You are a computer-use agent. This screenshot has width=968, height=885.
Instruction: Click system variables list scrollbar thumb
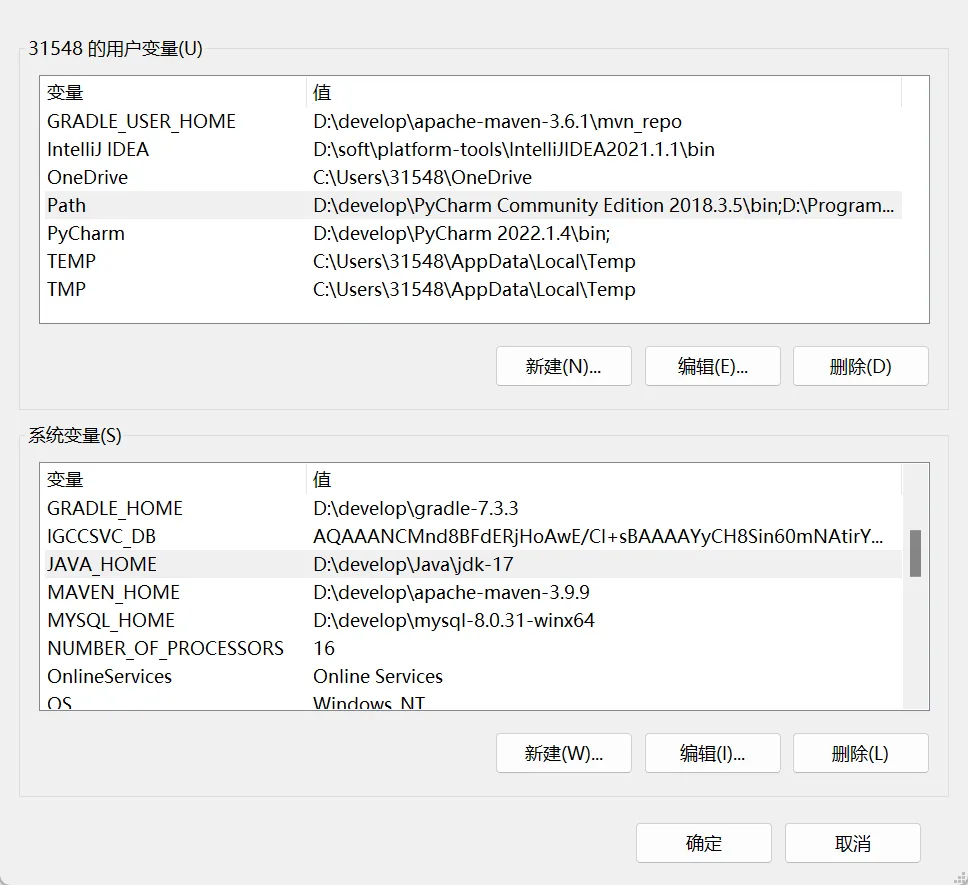point(915,553)
